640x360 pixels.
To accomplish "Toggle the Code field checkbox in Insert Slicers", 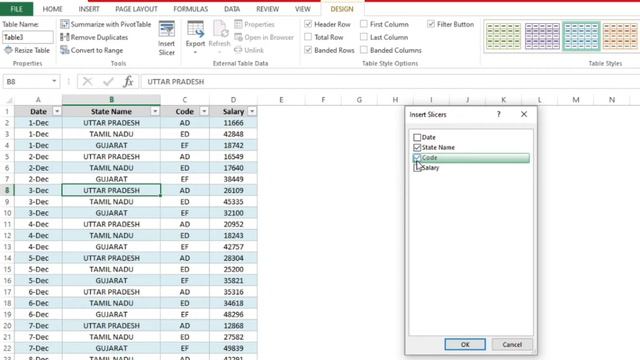I will coord(417,158).
